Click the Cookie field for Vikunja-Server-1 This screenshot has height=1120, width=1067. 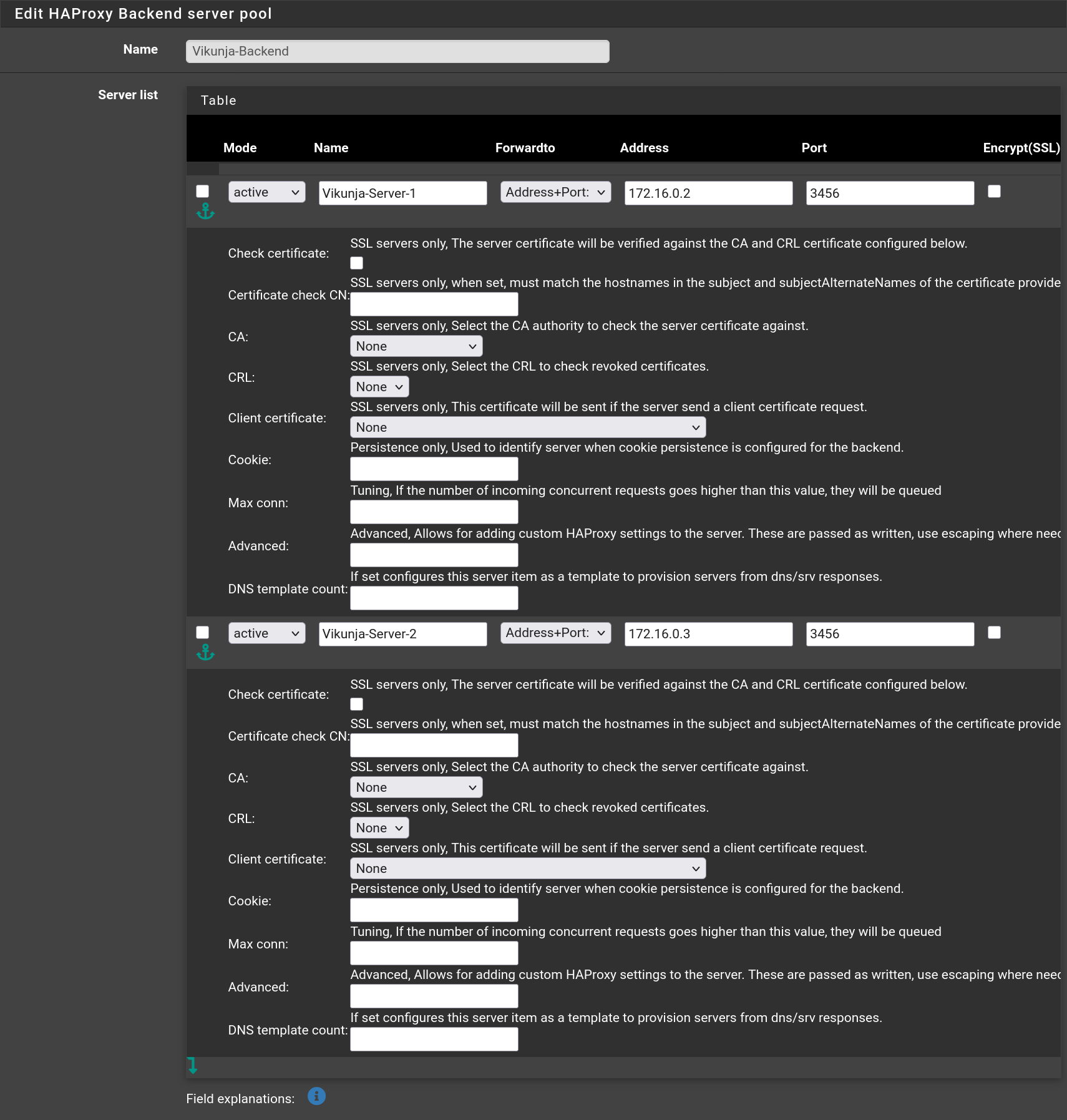point(434,469)
